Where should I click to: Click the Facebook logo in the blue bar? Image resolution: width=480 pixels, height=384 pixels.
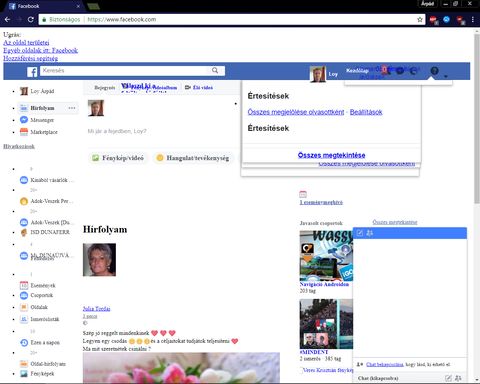32,71
